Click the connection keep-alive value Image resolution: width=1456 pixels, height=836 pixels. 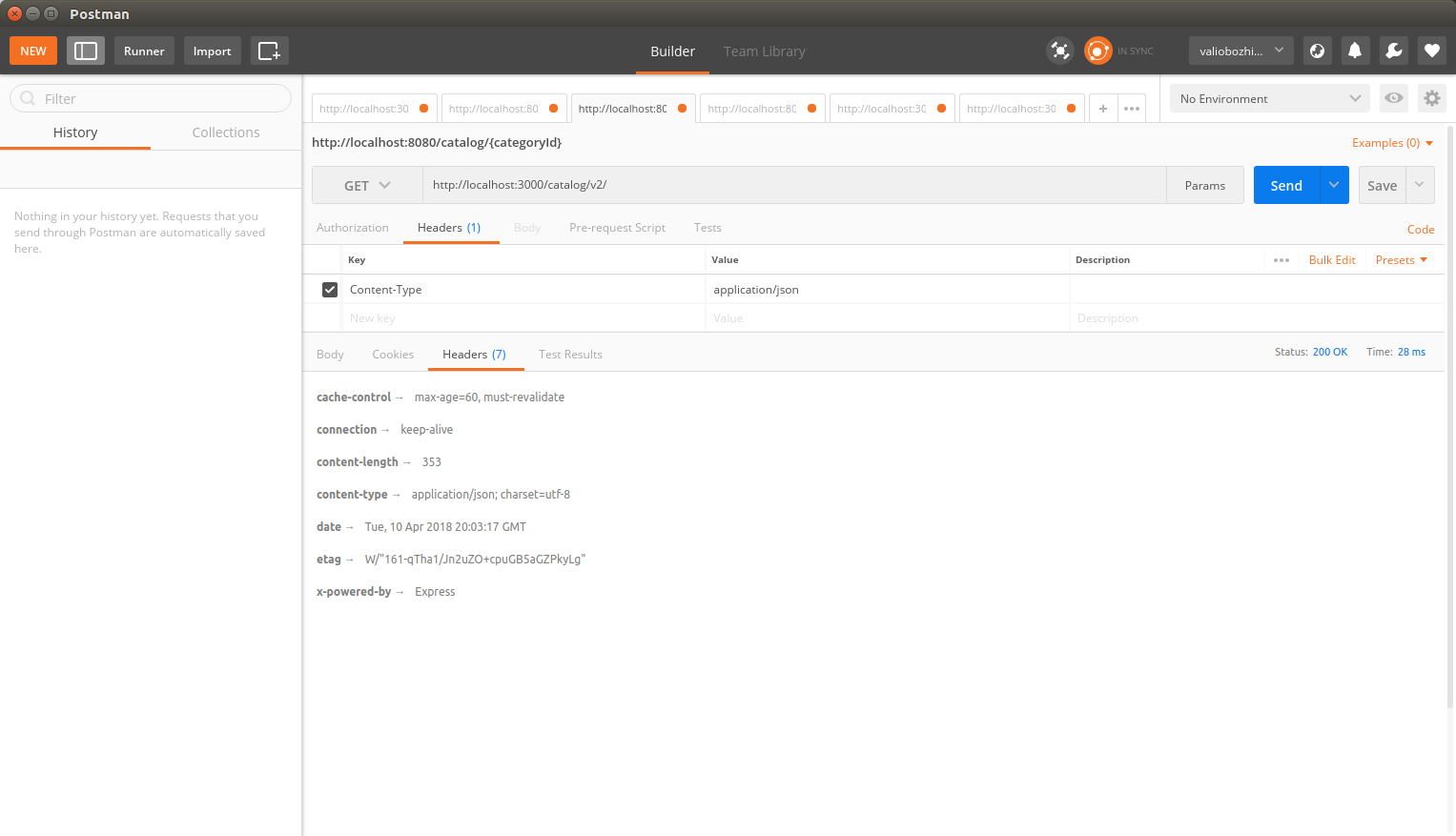pos(426,430)
